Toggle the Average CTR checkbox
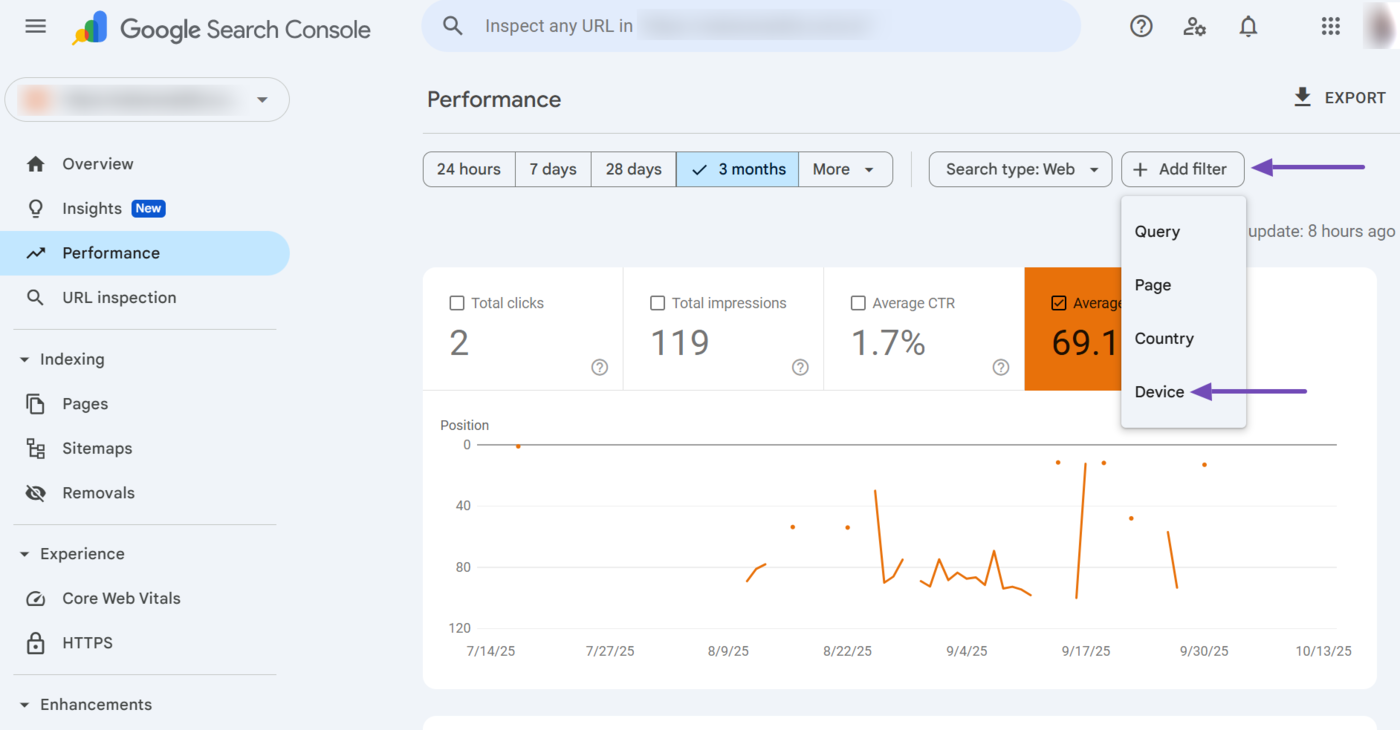Screen dimensions: 1400x730 point(858,303)
